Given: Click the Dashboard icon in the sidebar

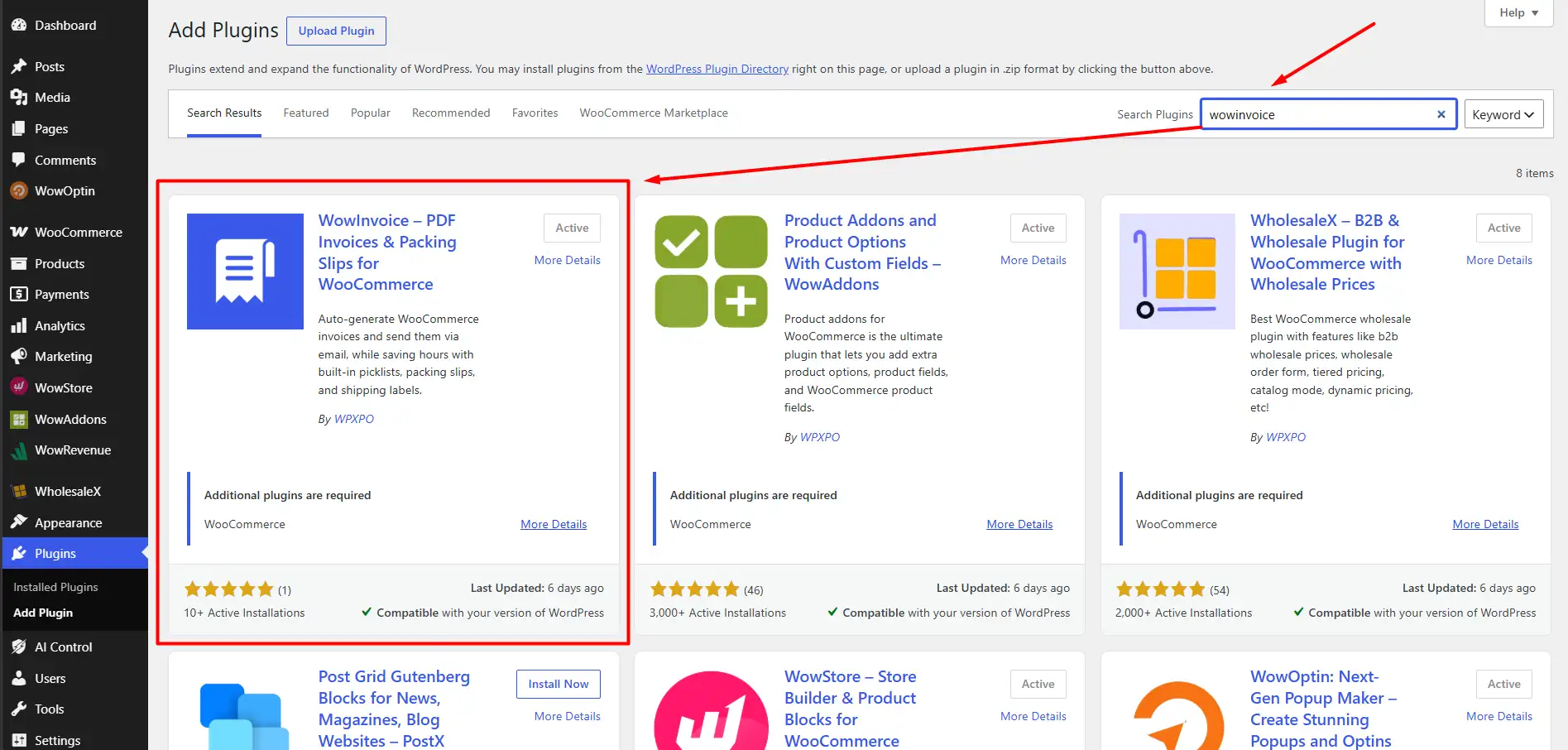Looking at the screenshot, I should point(19,26).
